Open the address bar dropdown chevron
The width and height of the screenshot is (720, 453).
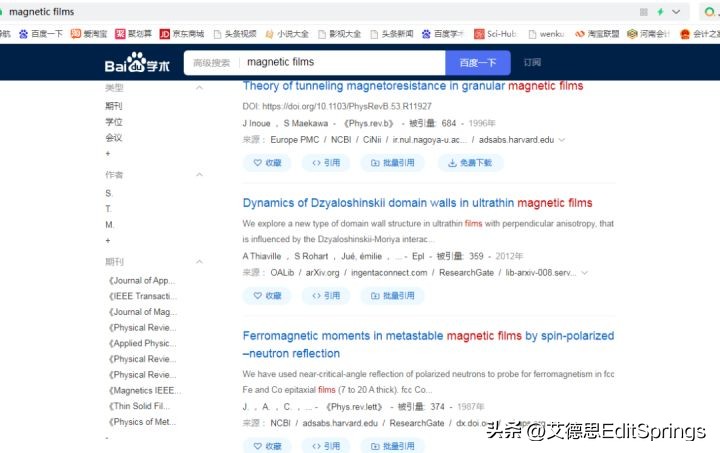pos(676,12)
